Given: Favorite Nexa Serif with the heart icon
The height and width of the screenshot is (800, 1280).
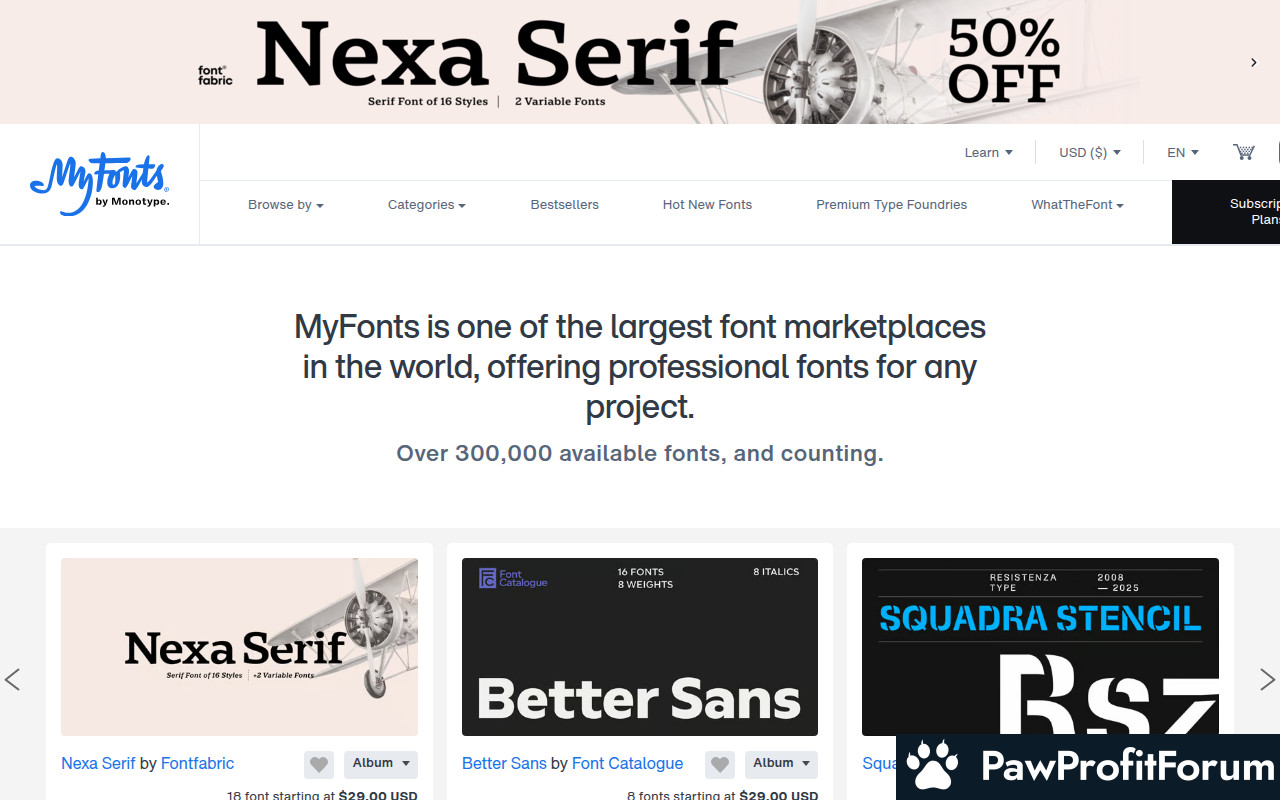Looking at the screenshot, I should click(319, 764).
